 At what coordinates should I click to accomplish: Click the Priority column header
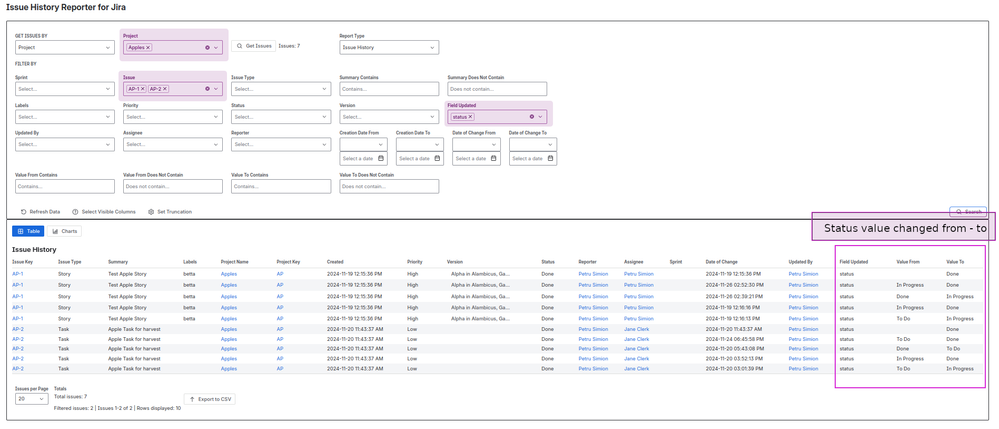[415, 262]
